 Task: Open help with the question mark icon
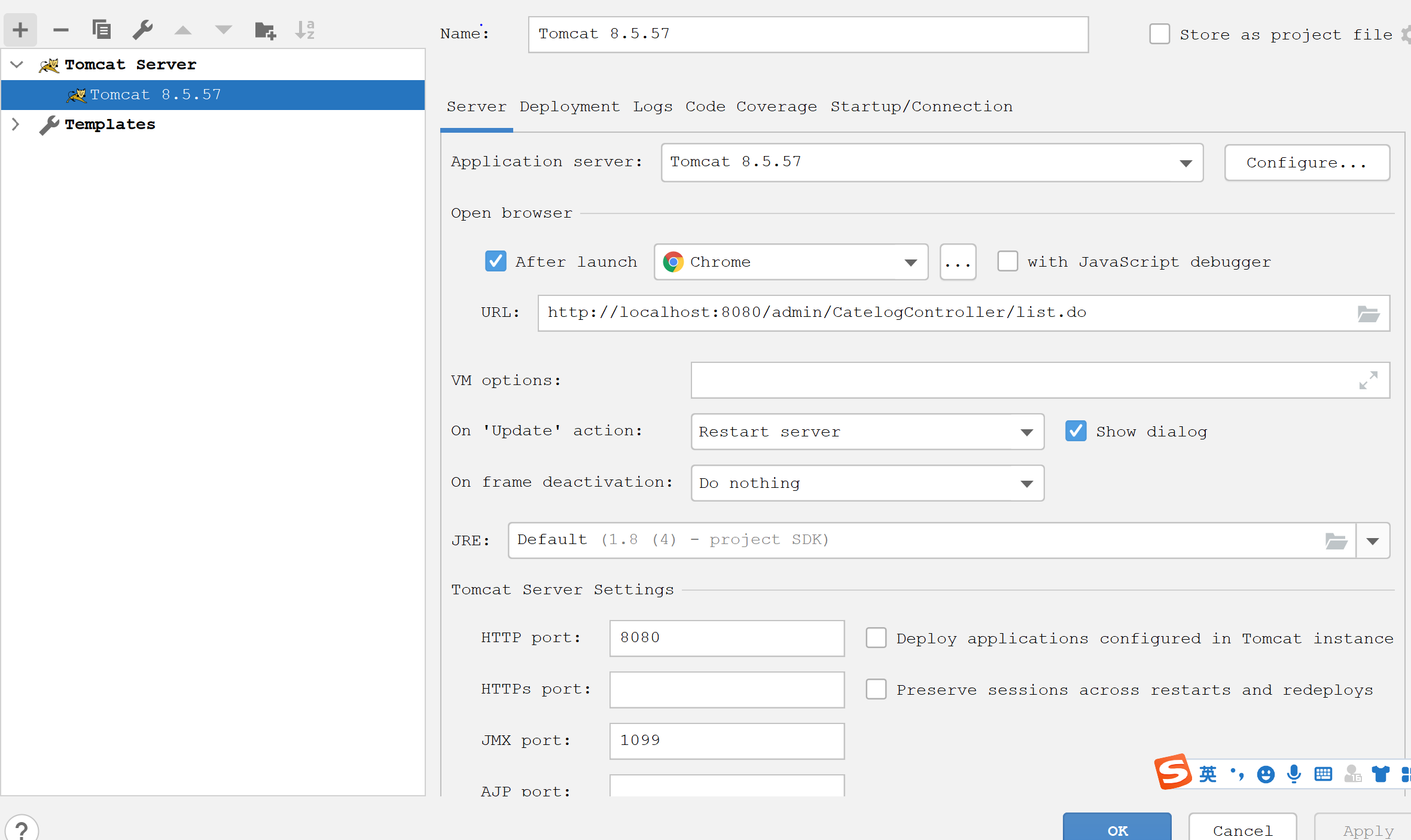[22, 830]
